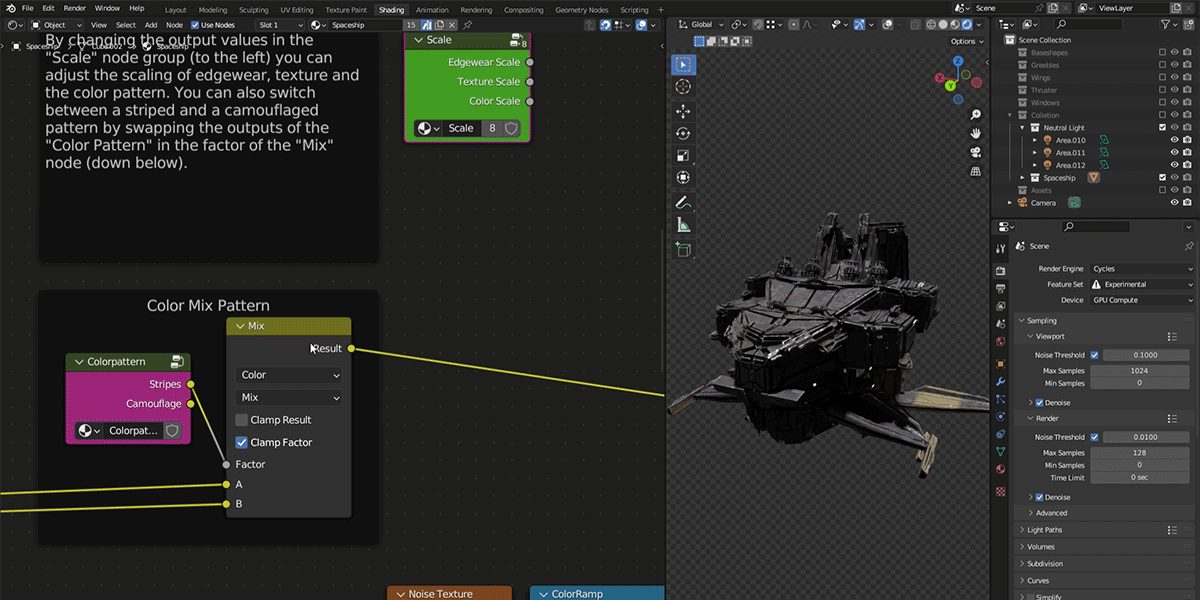This screenshot has height=600, width=1200.
Task: Toggle Render Noise Threshold checkbox
Action: pyautogui.click(x=1094, y=437)
